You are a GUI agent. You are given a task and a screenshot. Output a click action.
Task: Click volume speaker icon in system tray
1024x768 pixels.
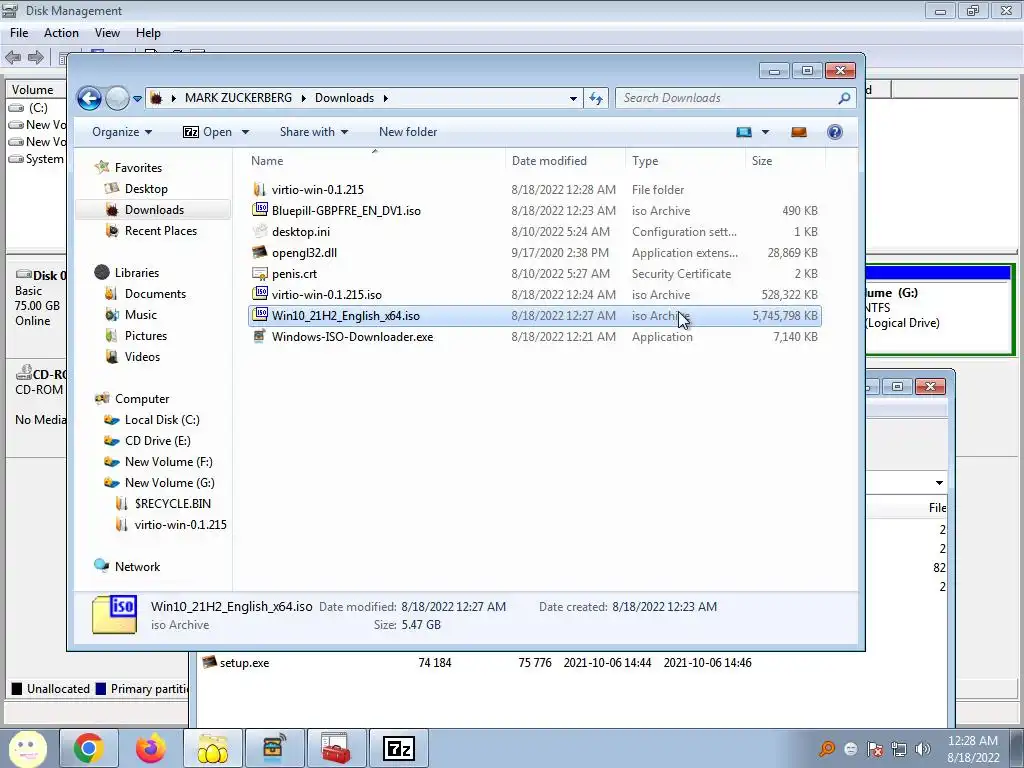[923, 749]
